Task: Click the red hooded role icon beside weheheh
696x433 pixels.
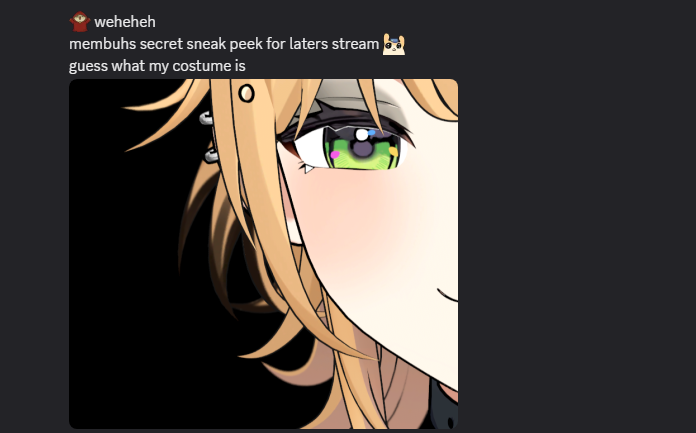Action: [79, 21]
